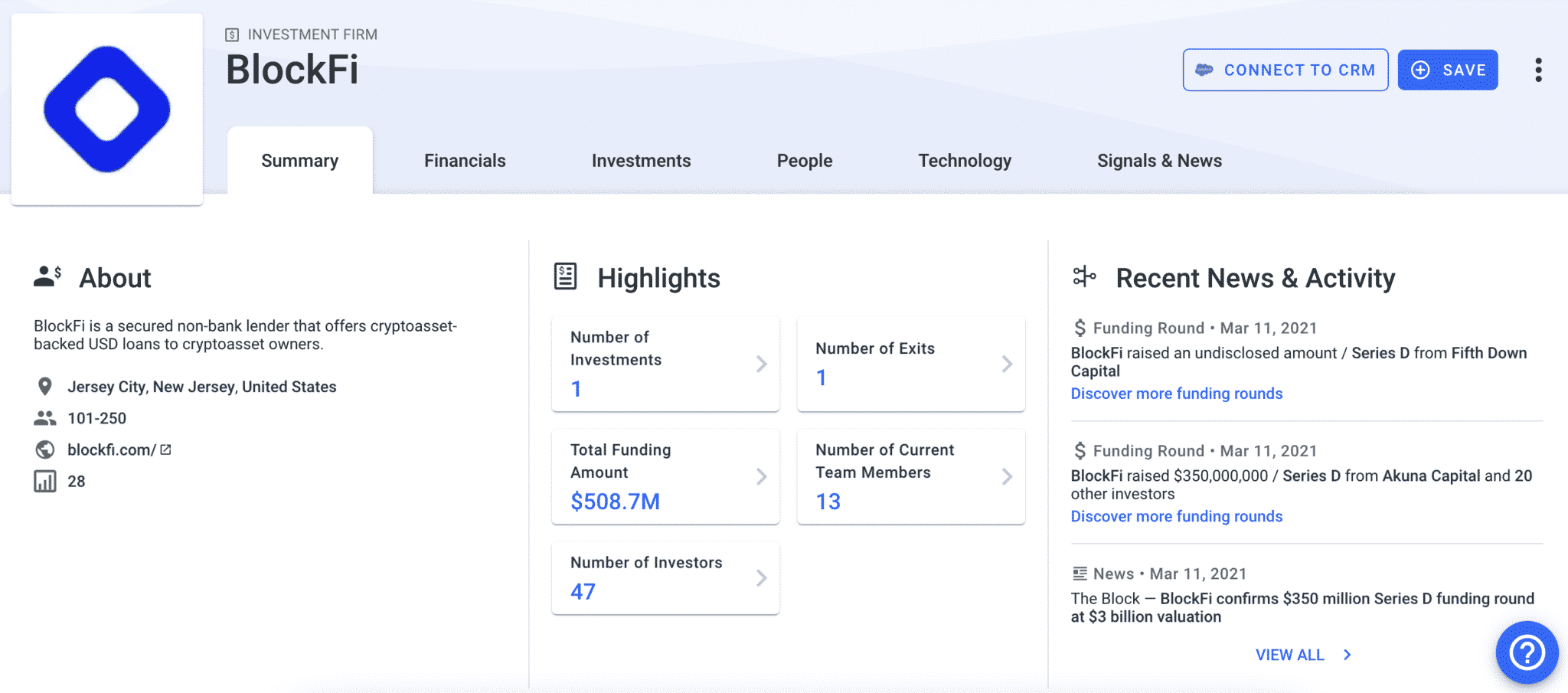Save BlockFi with the Save button
Image resolution: width=1568 pixels, height=693 pixels.
(x=1447, y=70)
